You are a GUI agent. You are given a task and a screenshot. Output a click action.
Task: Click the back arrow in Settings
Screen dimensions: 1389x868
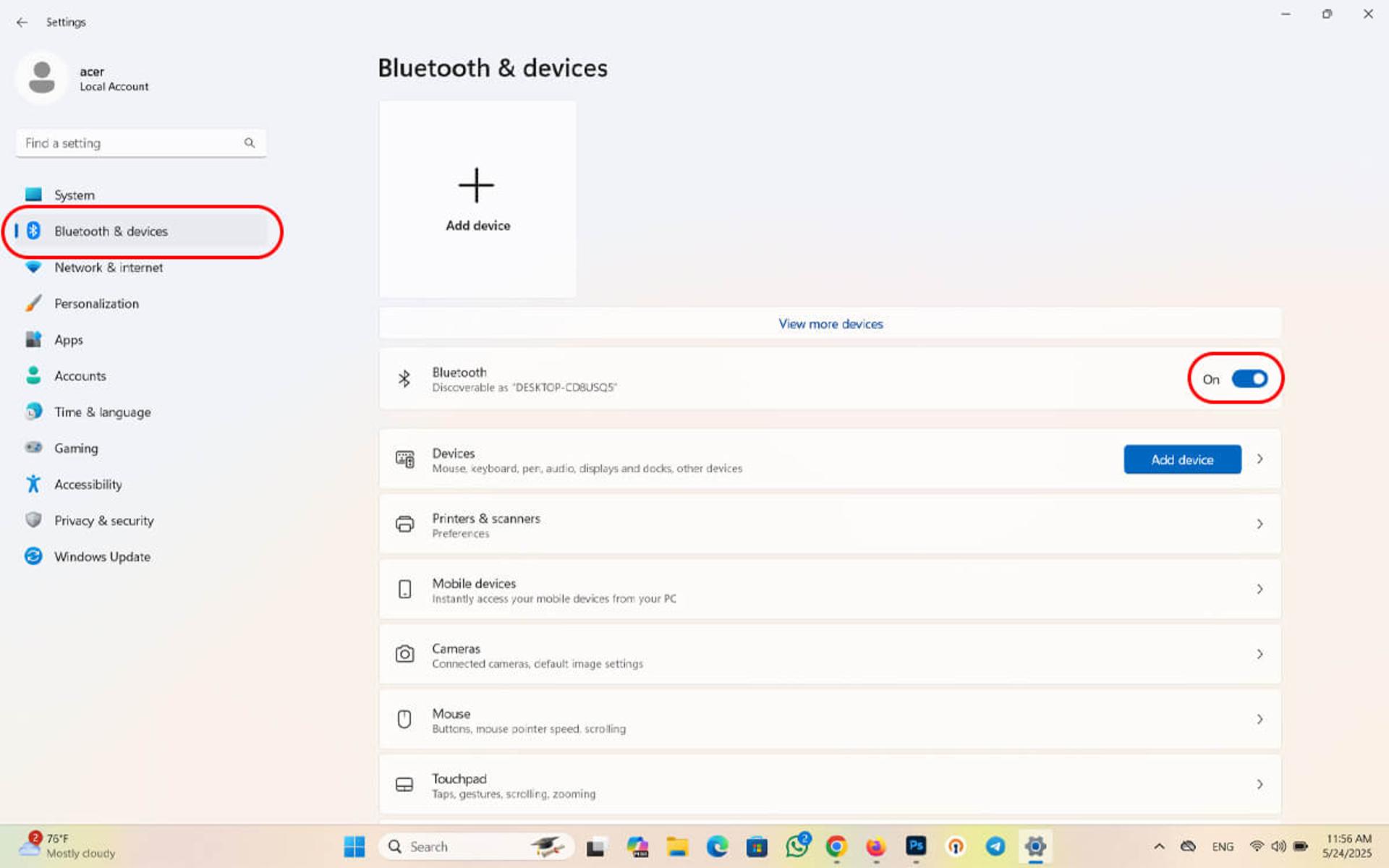tap(22, 22)
